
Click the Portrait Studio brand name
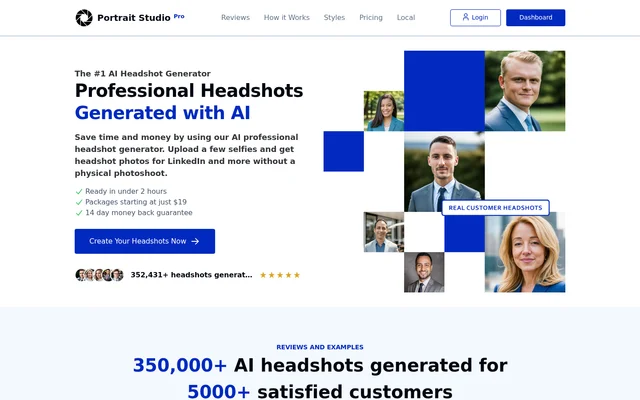[134, 18]
